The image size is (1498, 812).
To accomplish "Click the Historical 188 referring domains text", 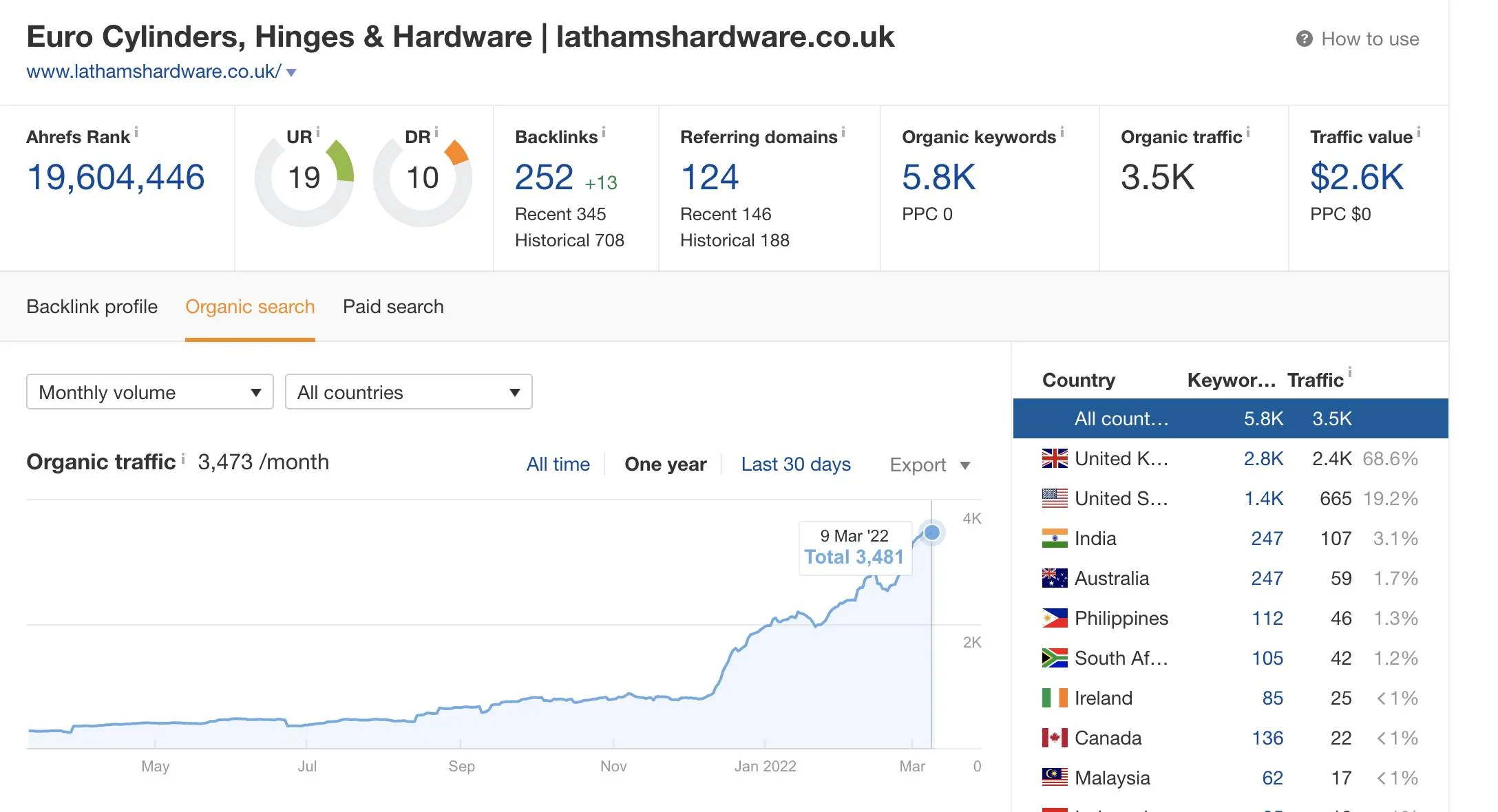I will 735,240.
